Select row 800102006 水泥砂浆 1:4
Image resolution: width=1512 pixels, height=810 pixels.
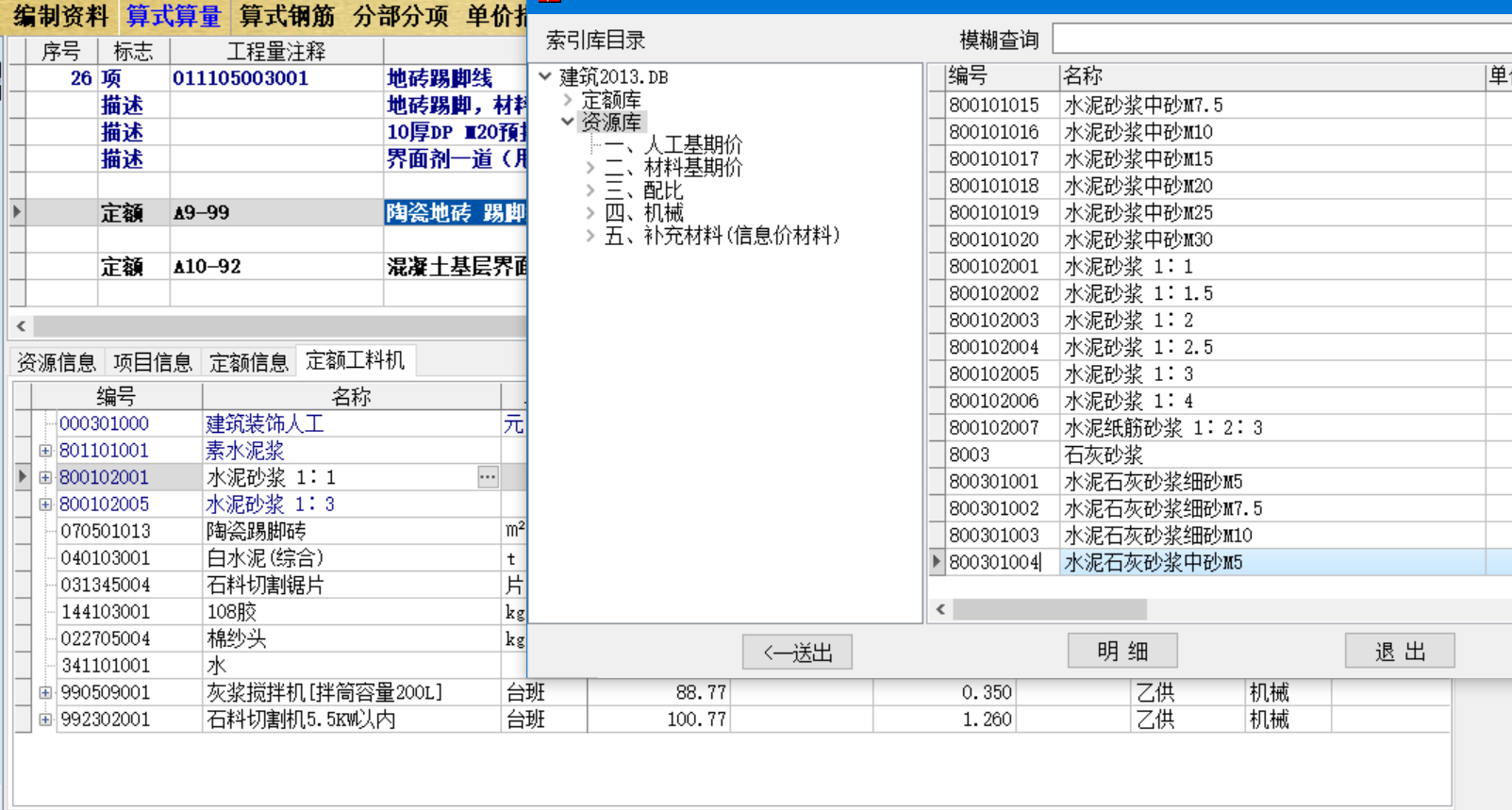[x=1220, y=401]
